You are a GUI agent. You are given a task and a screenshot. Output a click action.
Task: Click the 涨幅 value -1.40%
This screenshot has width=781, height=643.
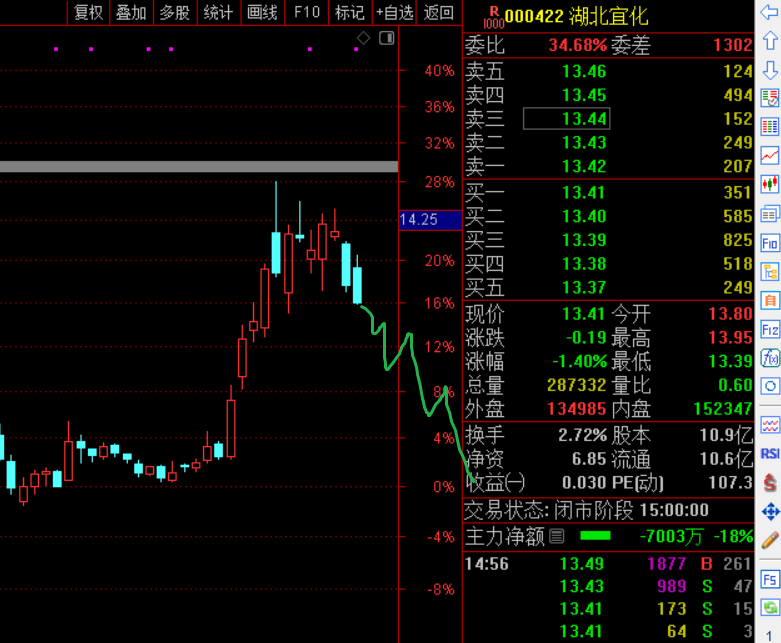pyautogui.click(x=580, y=361)
